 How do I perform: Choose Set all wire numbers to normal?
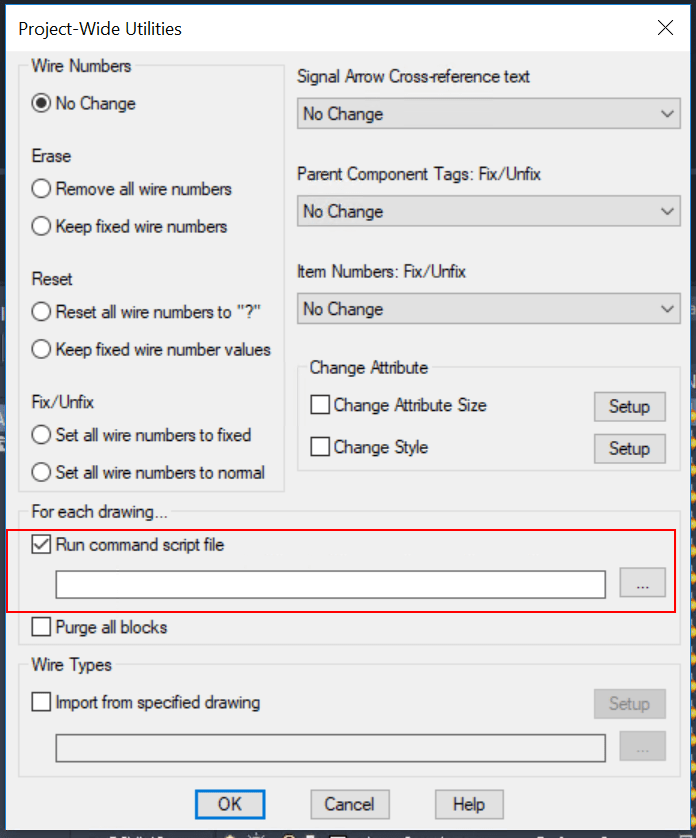click(42, 473)
